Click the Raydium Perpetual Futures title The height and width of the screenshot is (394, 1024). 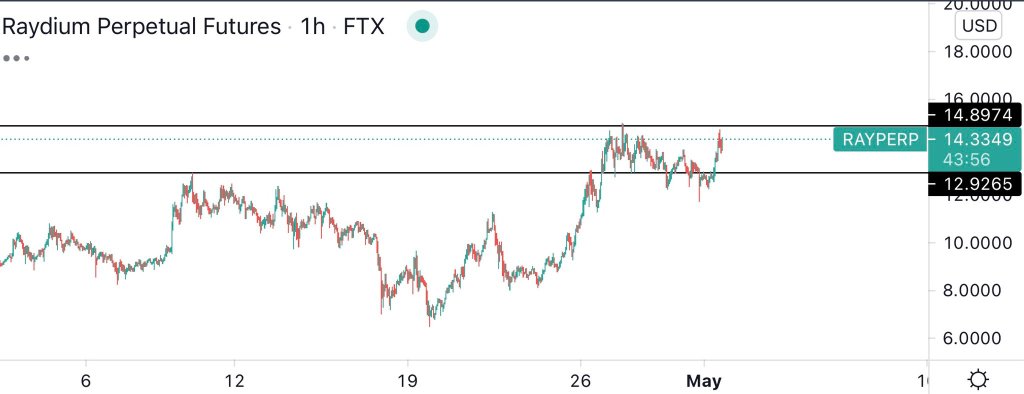coord(142,27)
